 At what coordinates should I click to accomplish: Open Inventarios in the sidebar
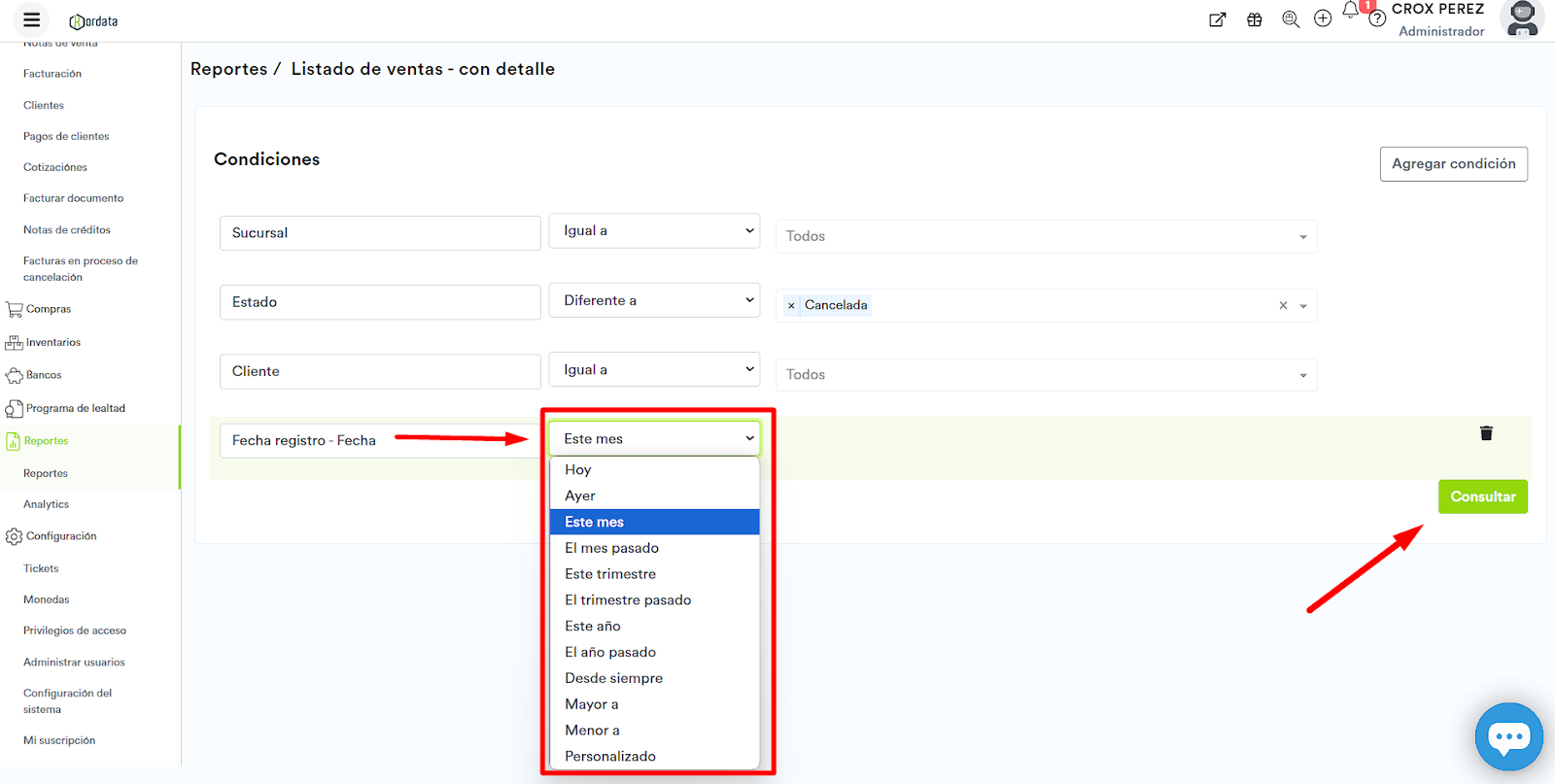pos(53,342)
